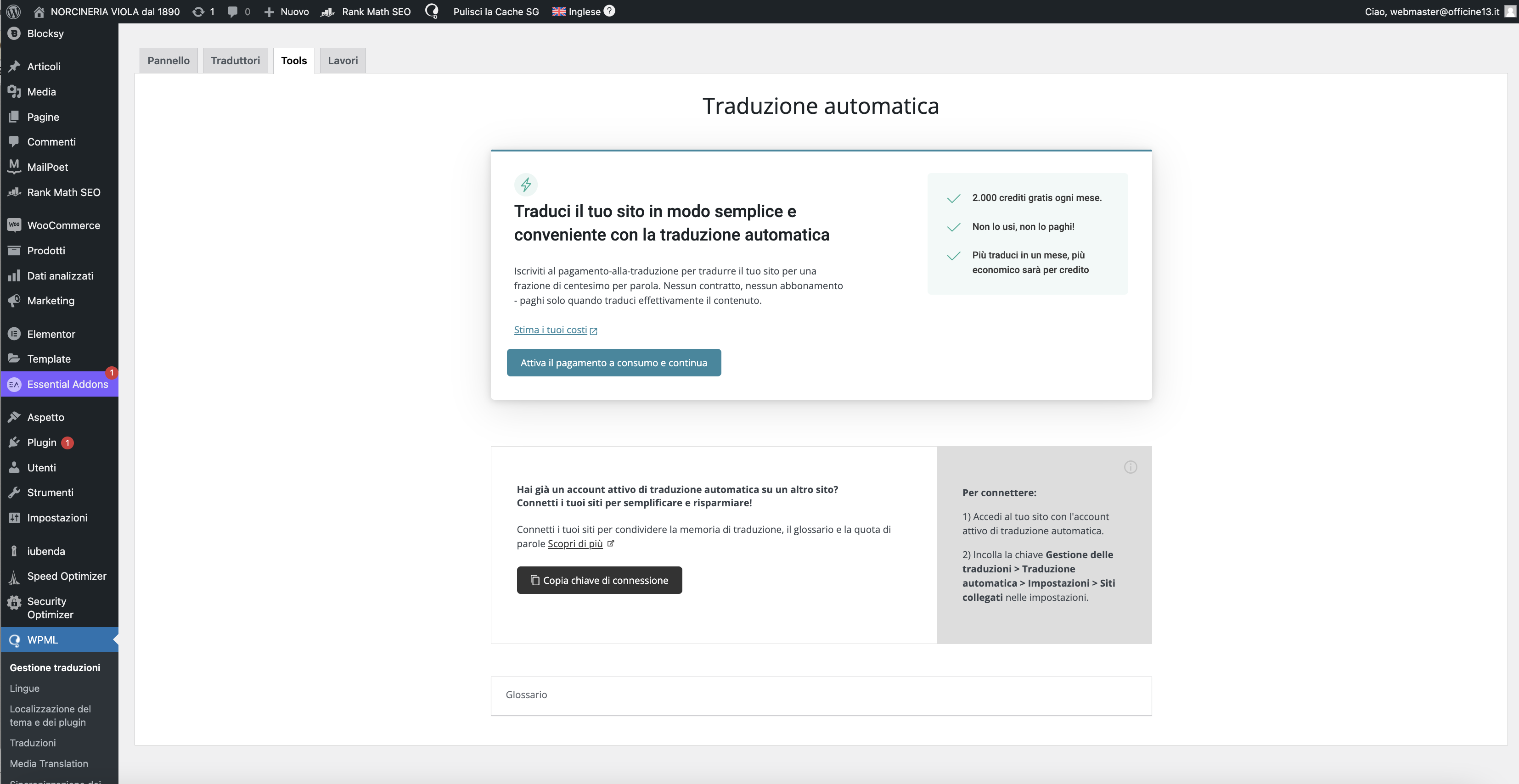1519x784 pixels.
Task: Click the Plugin plug icon
Action: tap(14, 442)
